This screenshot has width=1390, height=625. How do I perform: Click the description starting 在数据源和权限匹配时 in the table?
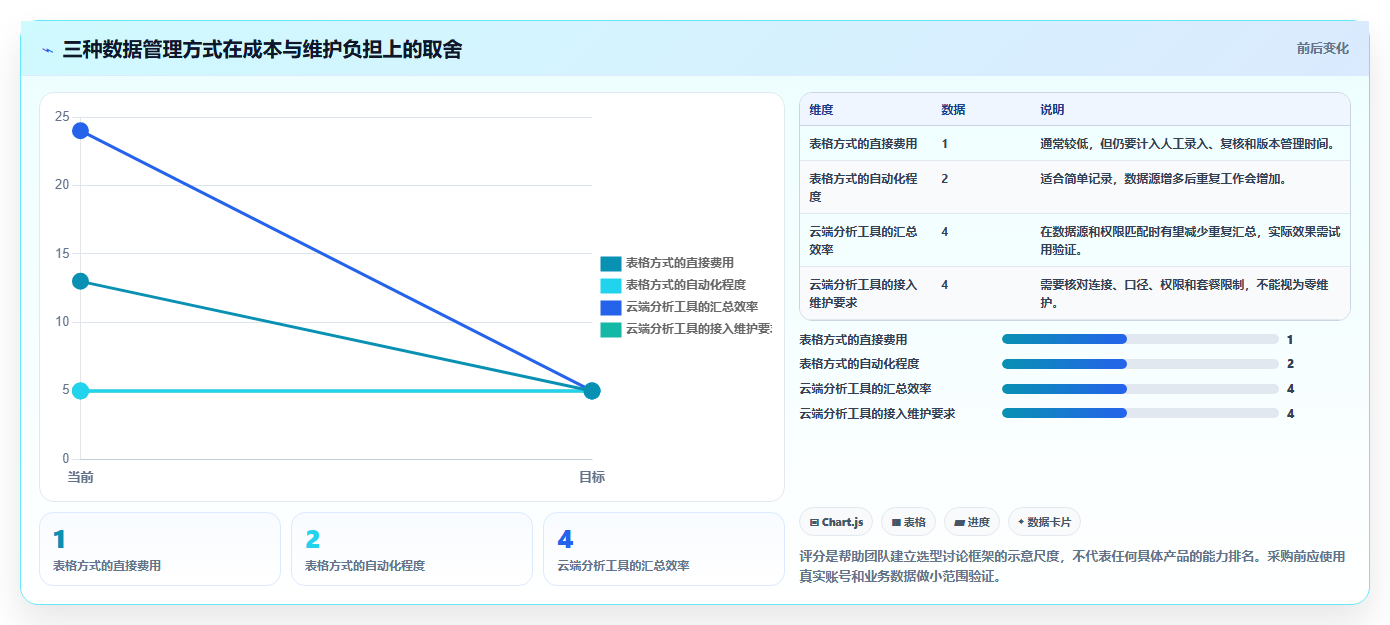[1190, 240]
